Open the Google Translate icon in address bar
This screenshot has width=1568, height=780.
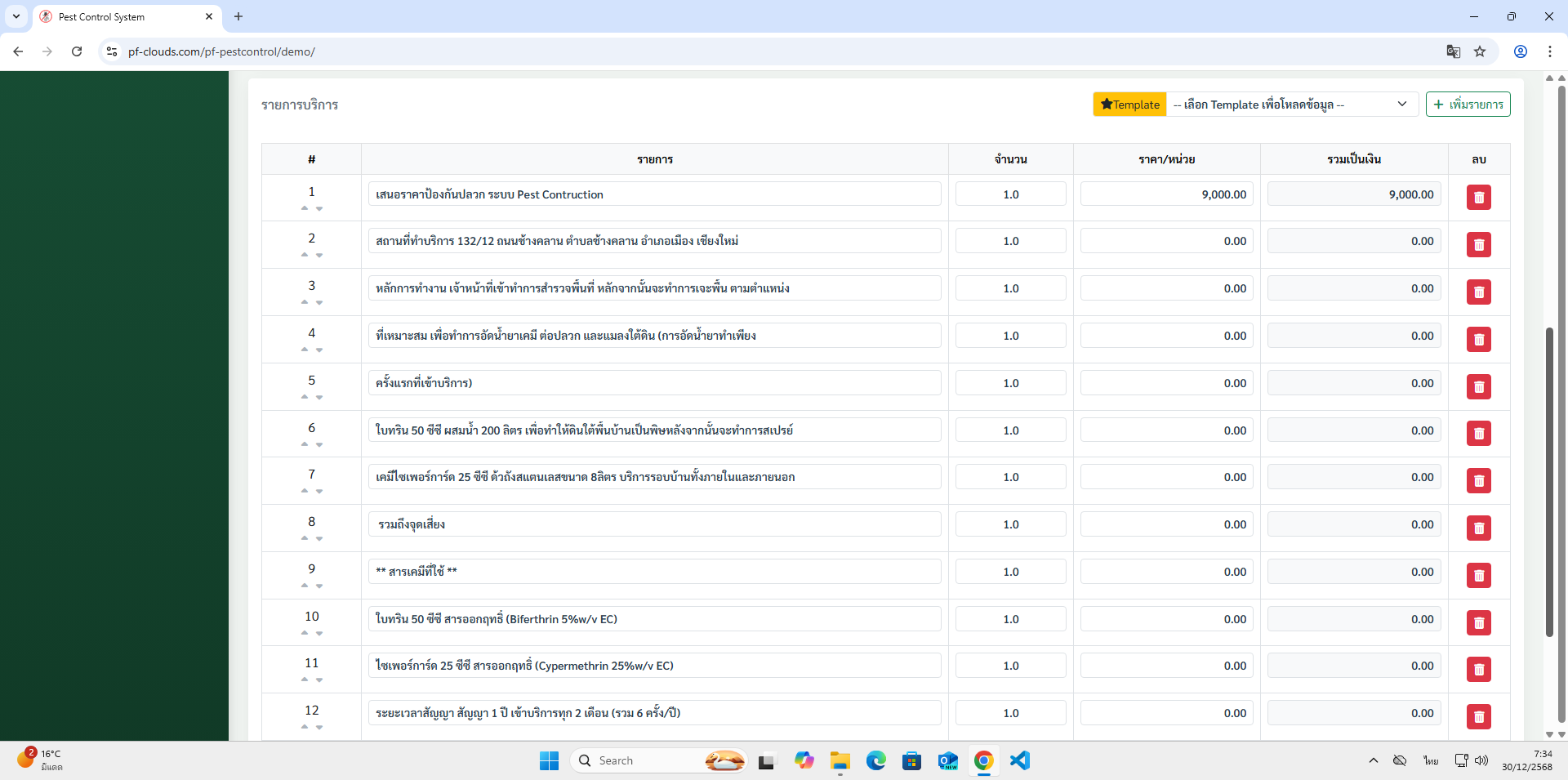click(x=1453, y=51)
